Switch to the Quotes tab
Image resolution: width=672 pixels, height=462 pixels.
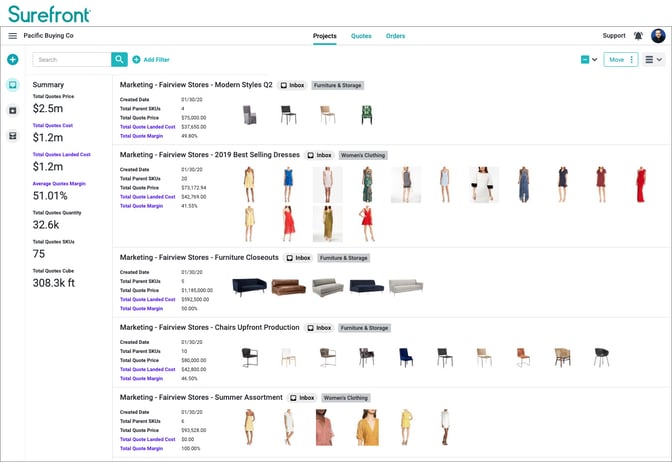pyautogui.click(x=361, y=36)
